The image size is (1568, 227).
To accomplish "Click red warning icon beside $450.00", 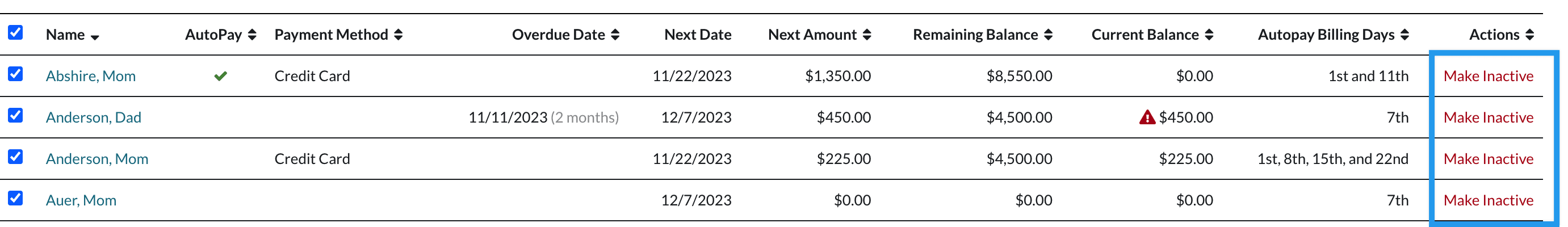I will click(1147, 117).
